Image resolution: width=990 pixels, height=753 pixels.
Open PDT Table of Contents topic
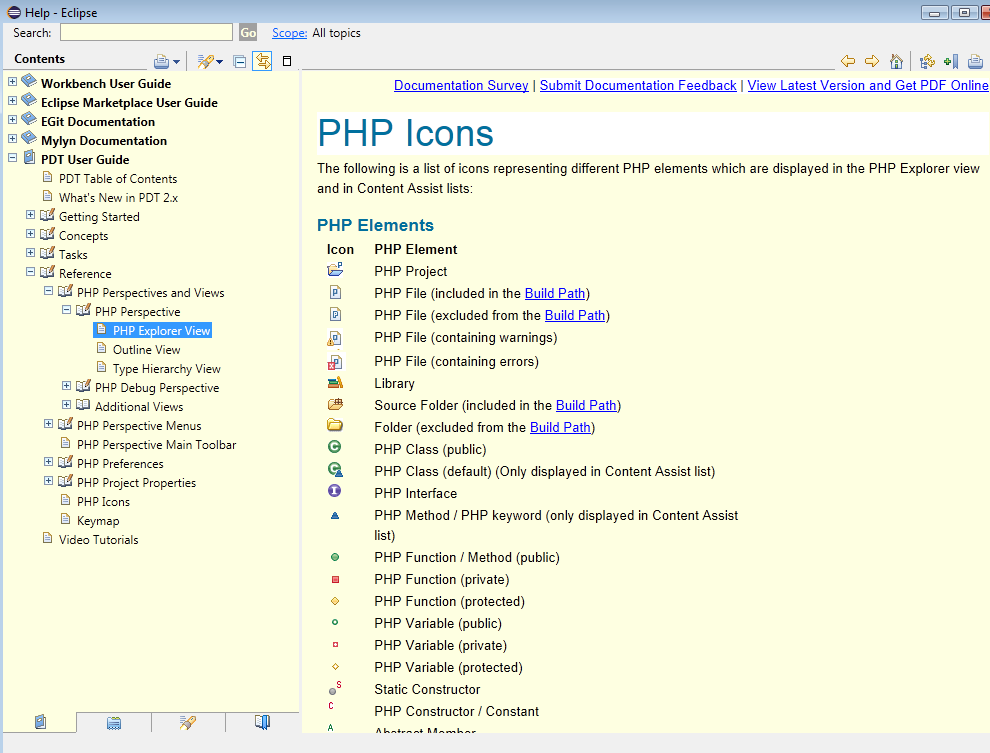118,179
